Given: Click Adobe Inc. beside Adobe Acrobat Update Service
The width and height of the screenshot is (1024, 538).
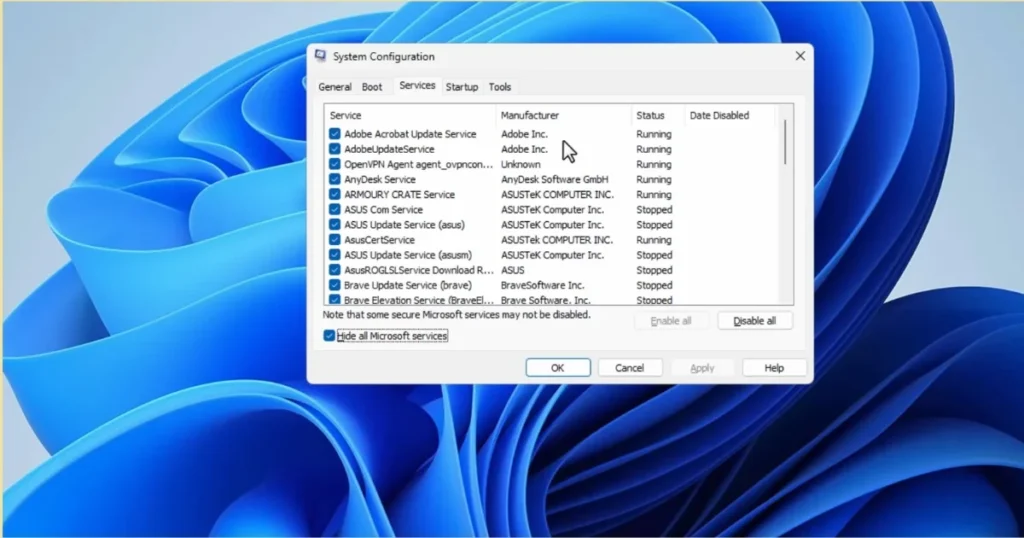Looking at the screenshot, I should click(524, 134).
